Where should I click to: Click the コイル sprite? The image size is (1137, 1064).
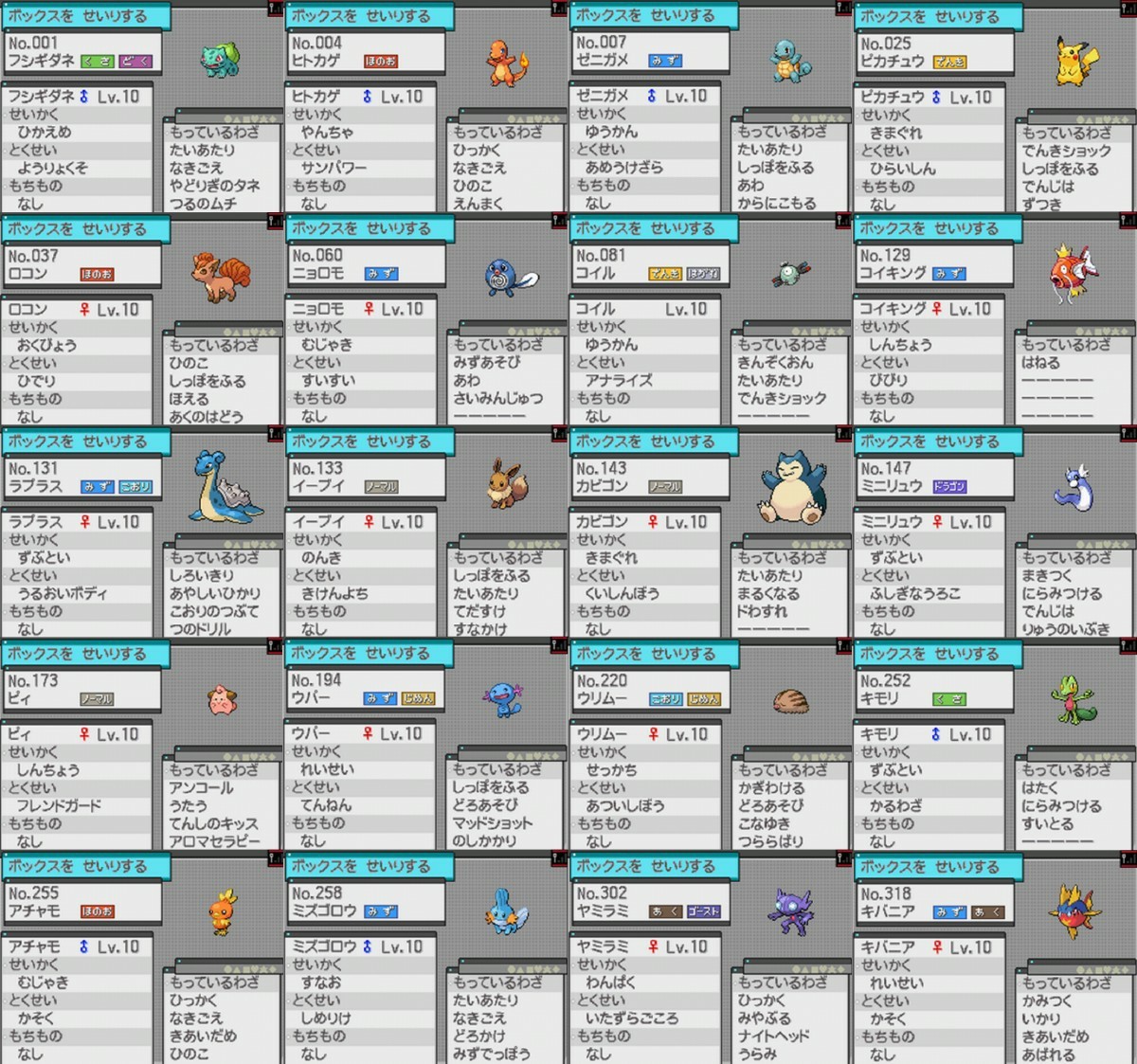[790, 276]
